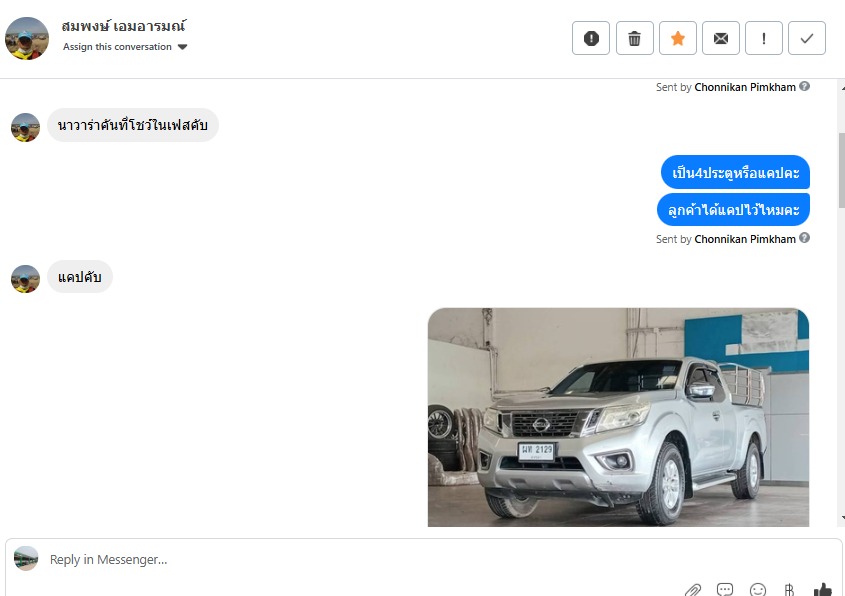Toggle the orange star follow-up flag
This screenshot has width=845, height=596.
pos(678,38)
